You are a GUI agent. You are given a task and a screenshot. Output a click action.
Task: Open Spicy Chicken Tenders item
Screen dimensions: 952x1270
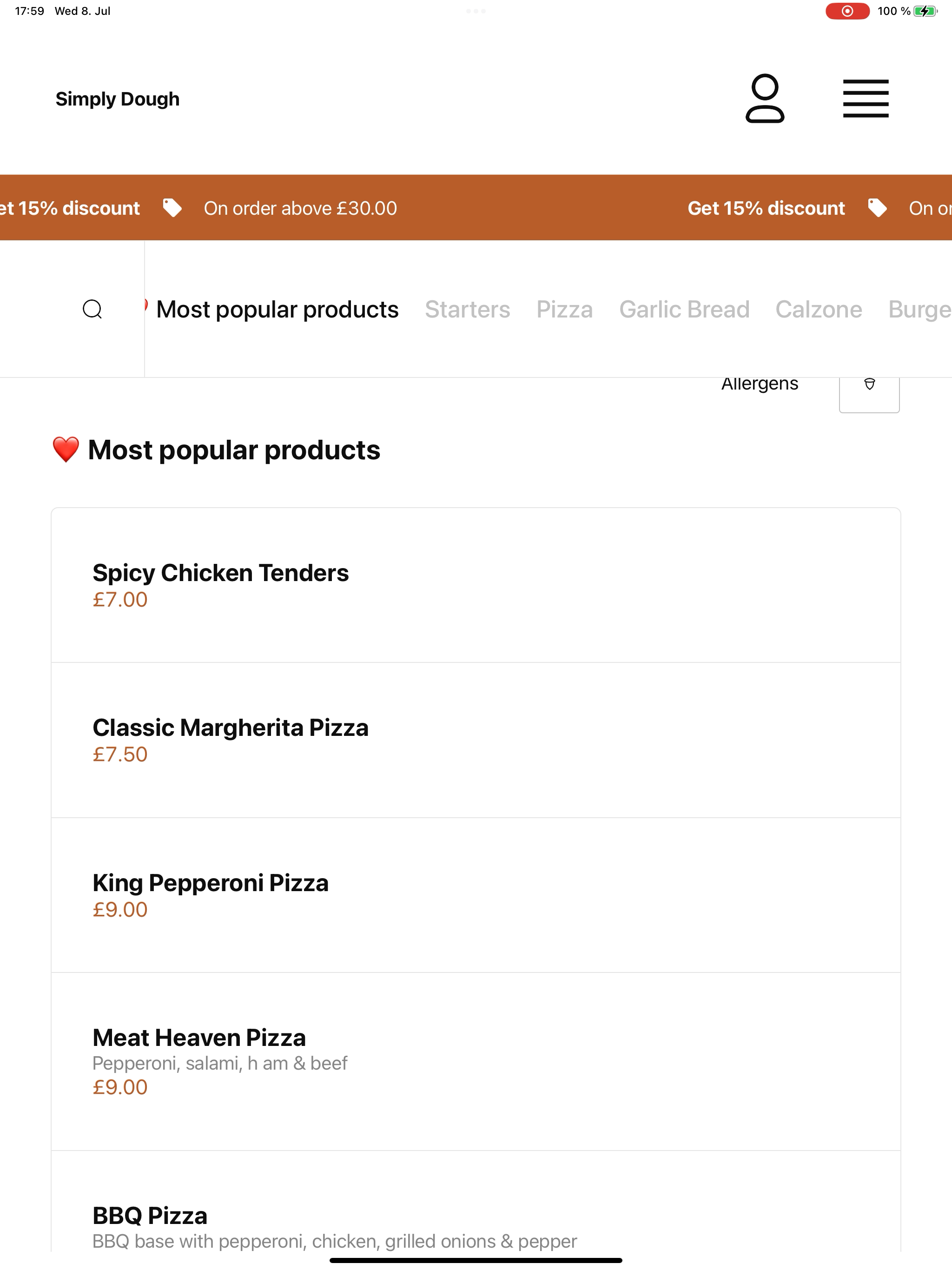tap(476, 585)
